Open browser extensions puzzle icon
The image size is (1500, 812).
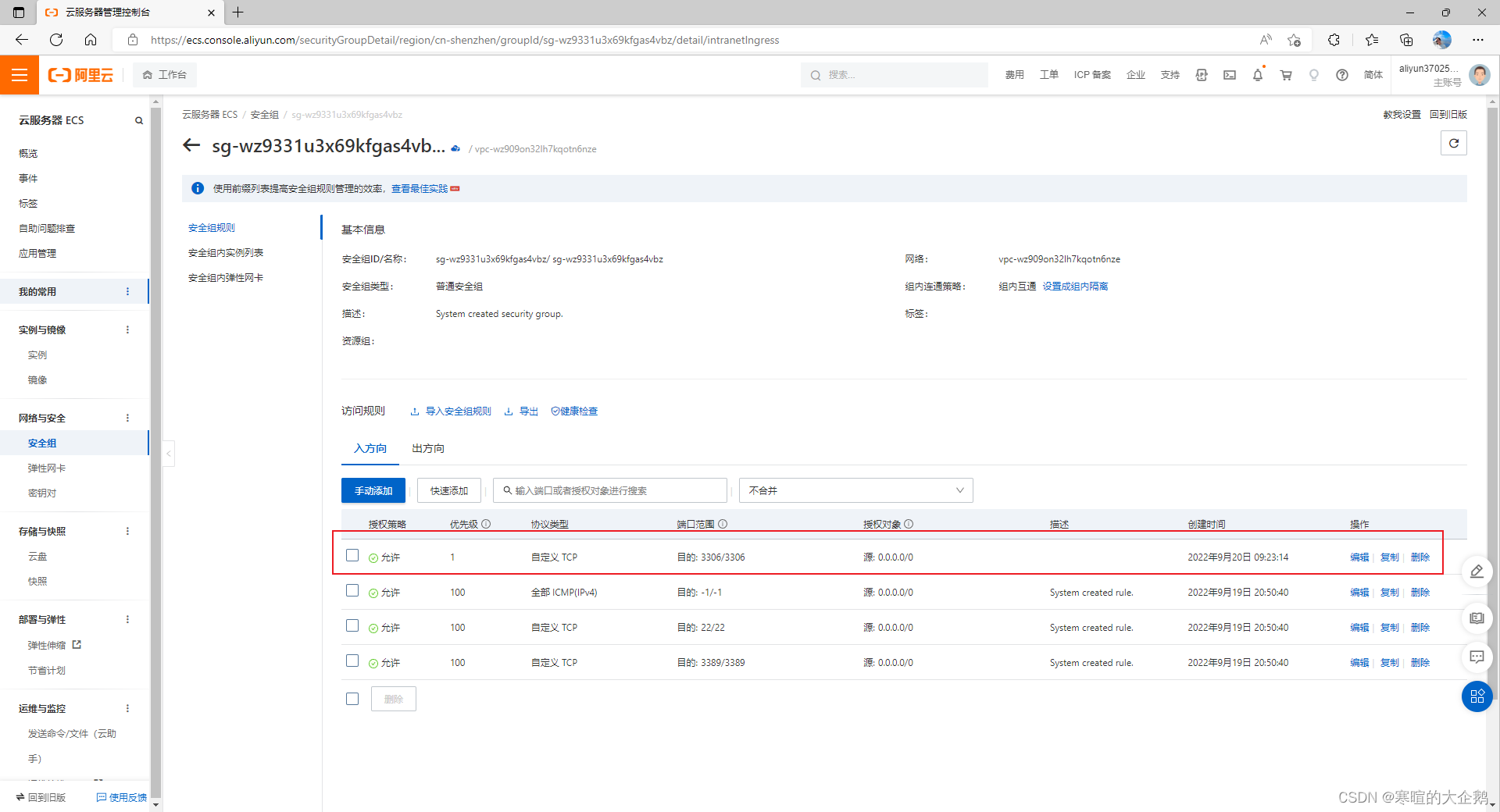coord(1334,40)
